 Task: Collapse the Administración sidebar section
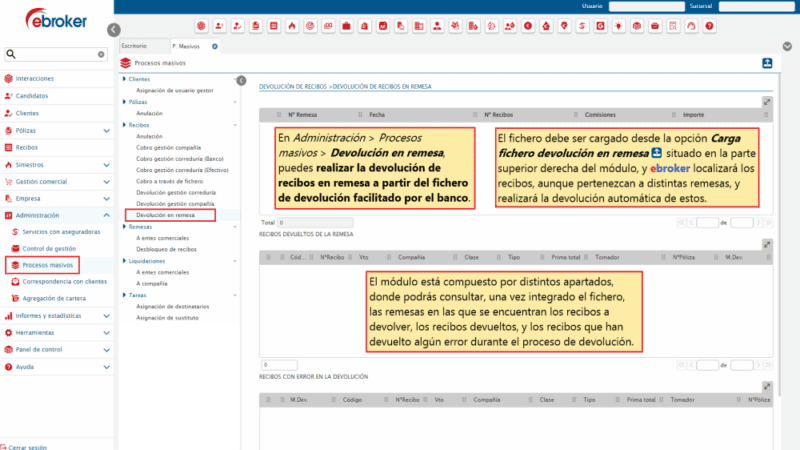click(x=106, y=214)
